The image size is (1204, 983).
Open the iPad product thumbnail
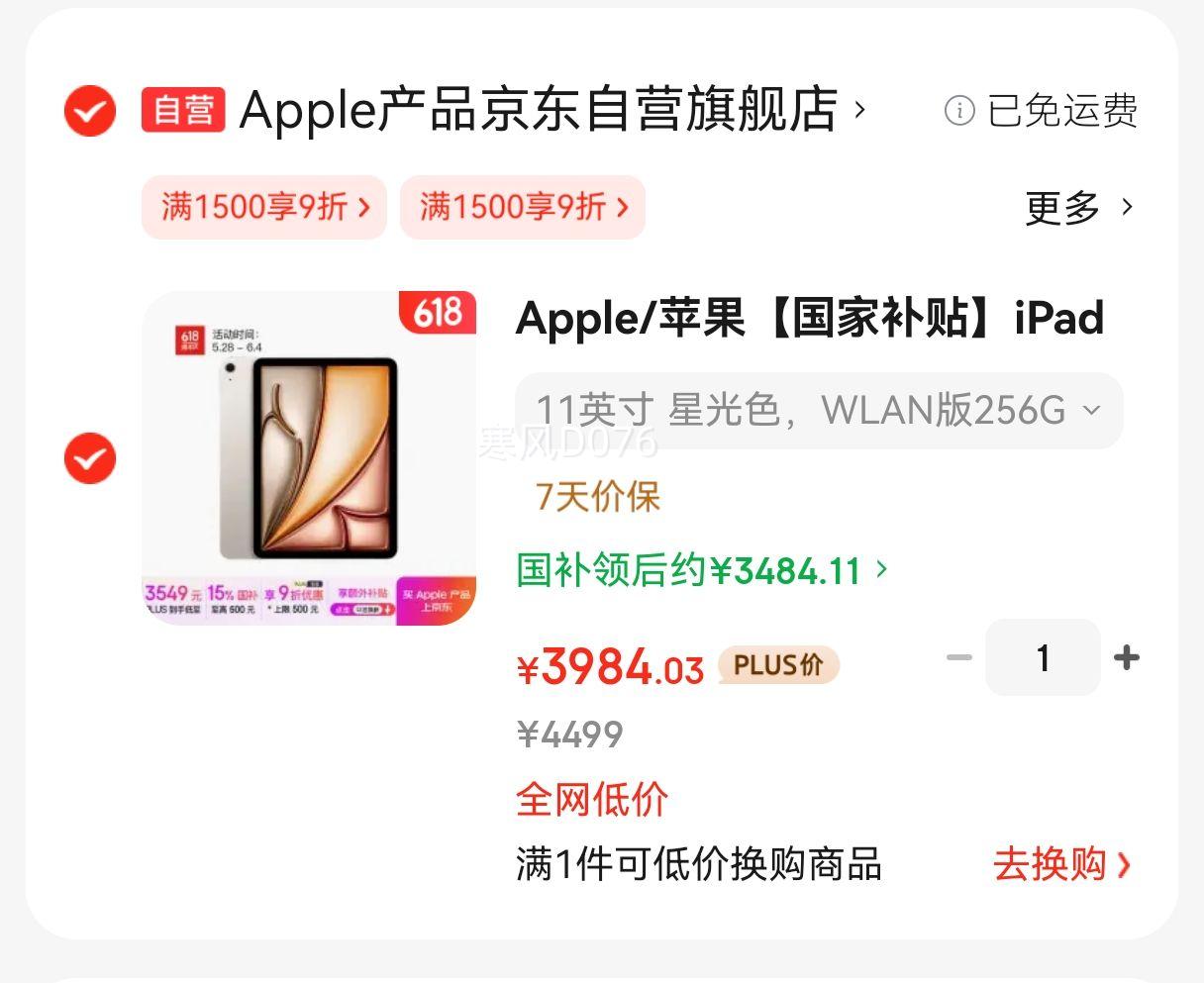point(309,458)
